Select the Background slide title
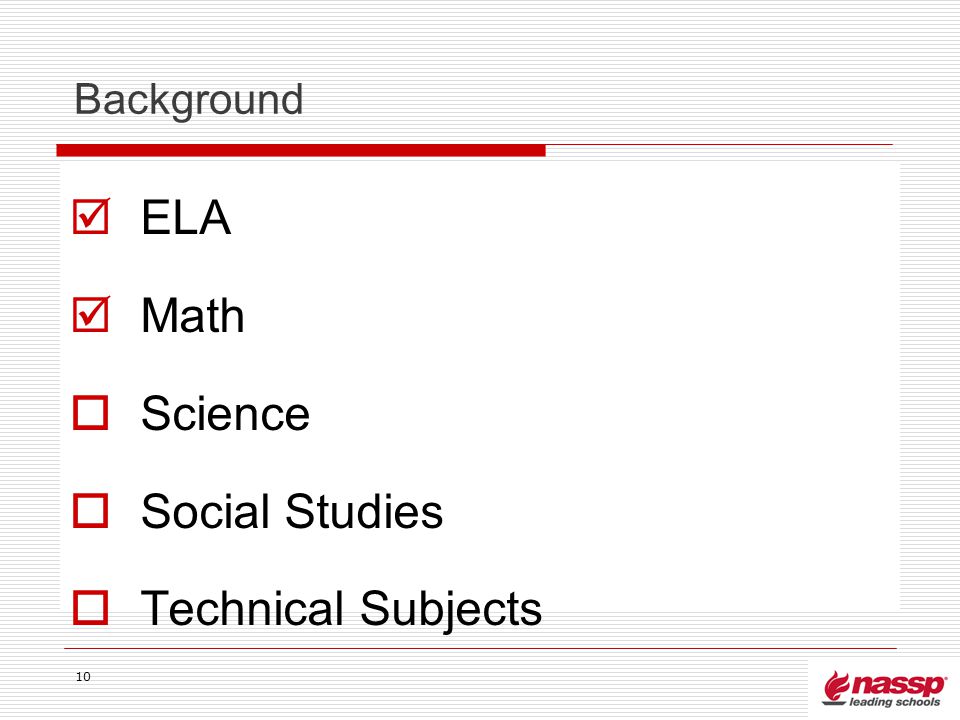The height and width of the screenshot is (720, 960). tap(189, 100)
